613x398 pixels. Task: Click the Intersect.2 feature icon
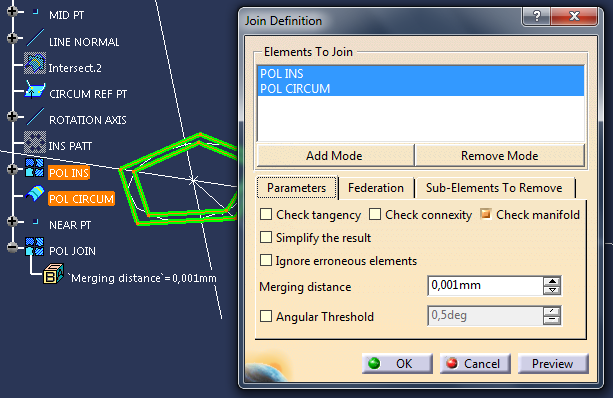35,63
